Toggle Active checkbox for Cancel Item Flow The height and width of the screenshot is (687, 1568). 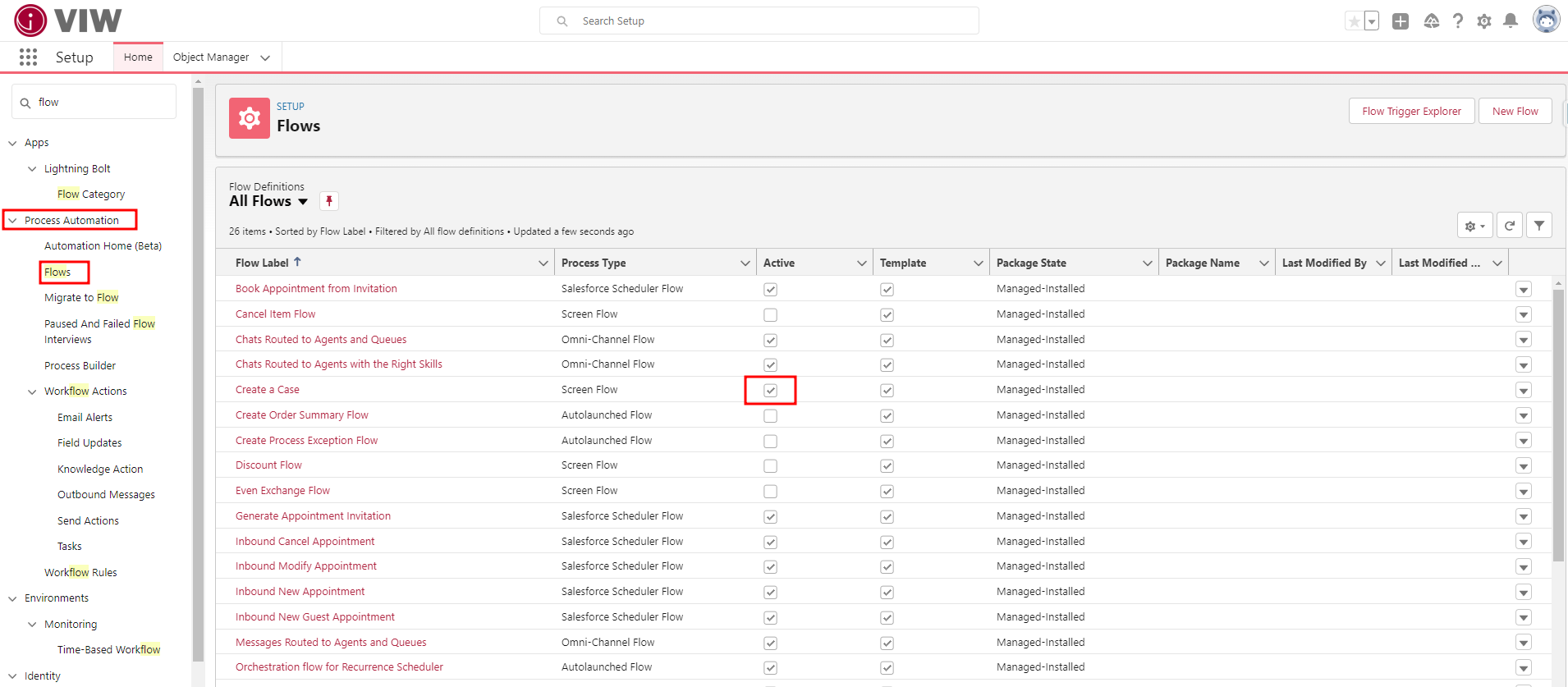click(x=770, y=314)
